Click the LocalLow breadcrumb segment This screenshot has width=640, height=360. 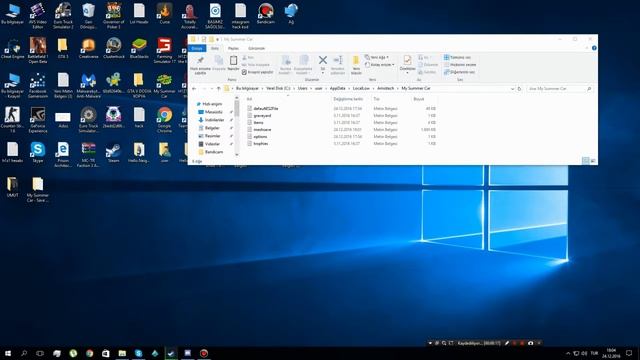pyautogui.click(x=361, y=89)
